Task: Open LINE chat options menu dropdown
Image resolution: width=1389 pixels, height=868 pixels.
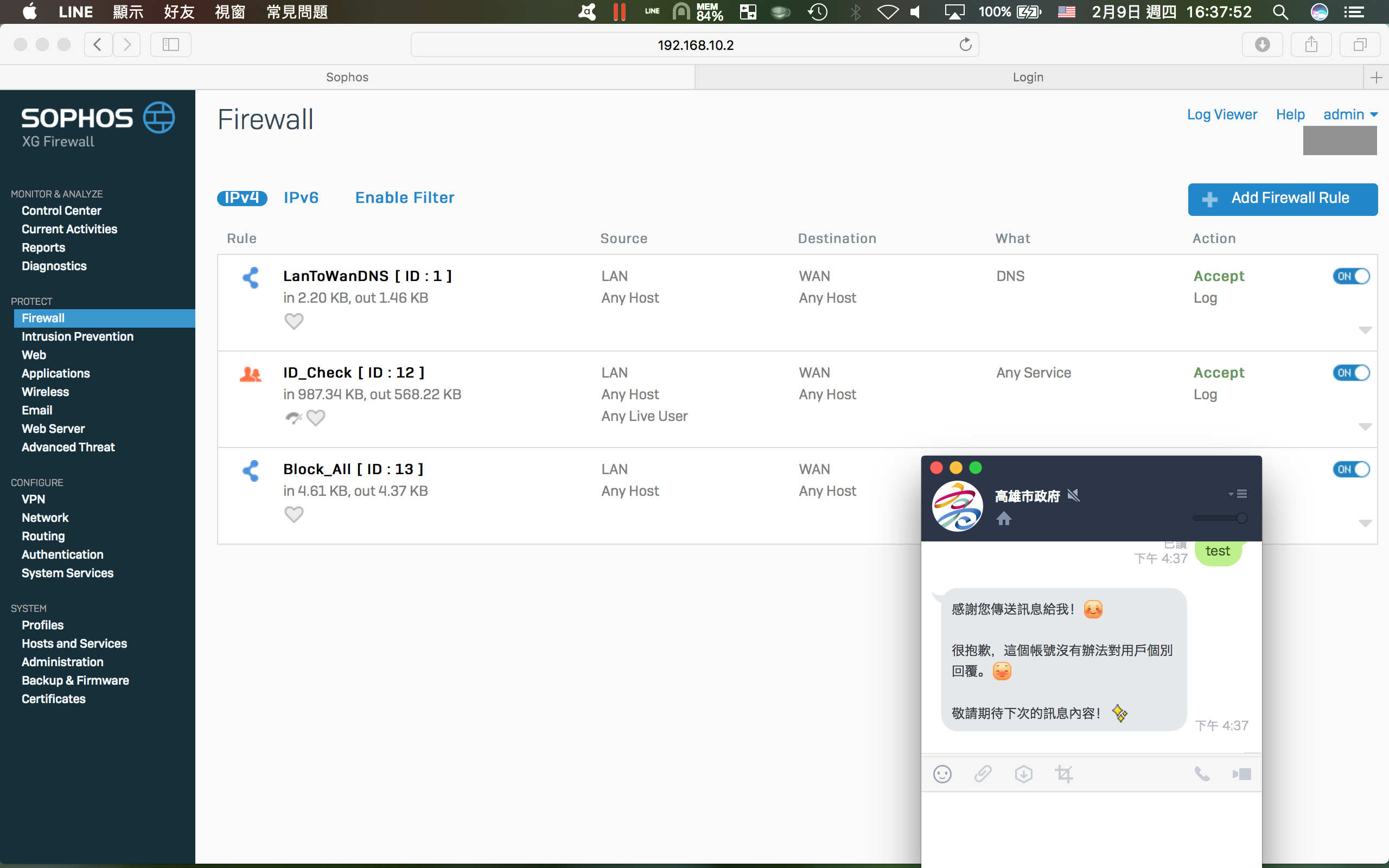Action: click(x=1238, y=494)
